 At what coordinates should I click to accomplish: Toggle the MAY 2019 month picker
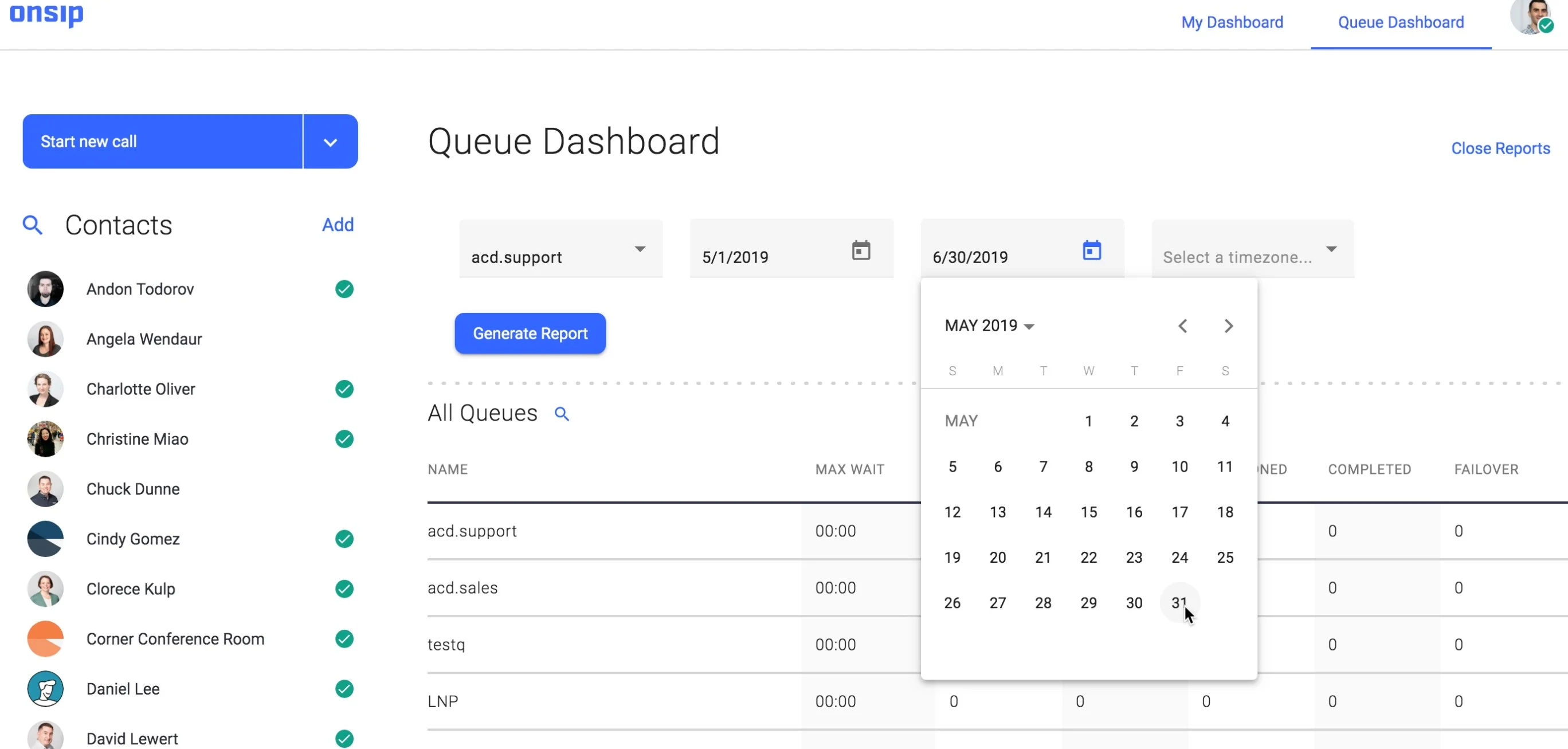990,325
